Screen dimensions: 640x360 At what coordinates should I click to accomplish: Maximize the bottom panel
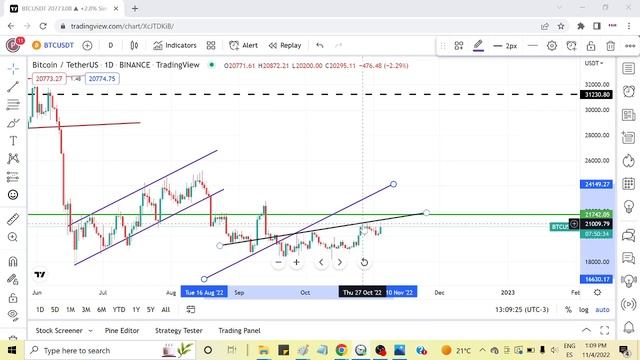[604, 330]
